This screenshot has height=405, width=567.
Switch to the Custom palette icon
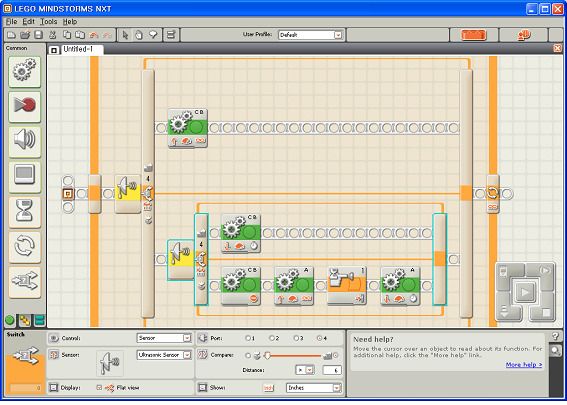39,320
